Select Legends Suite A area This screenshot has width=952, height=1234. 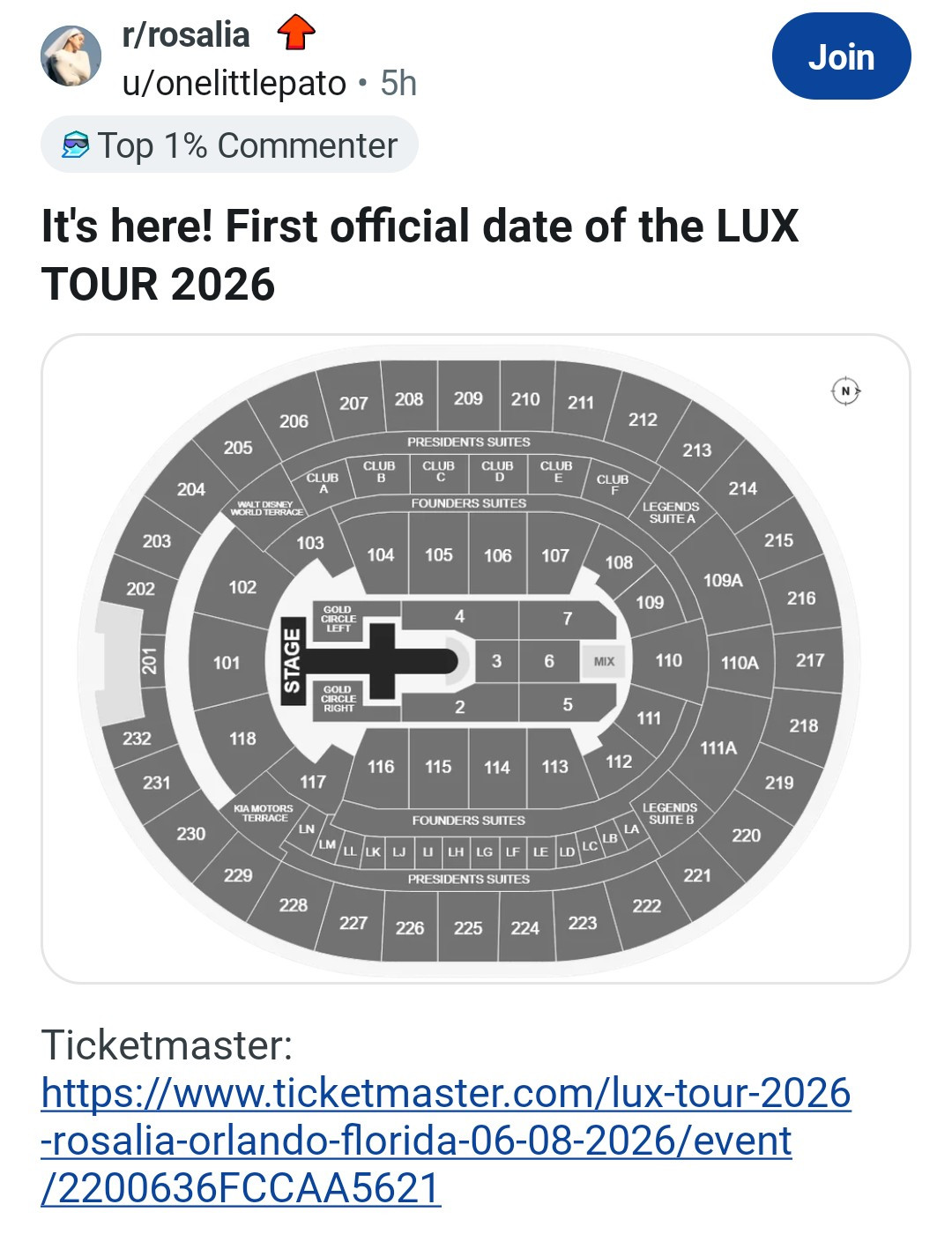(671, 512)
